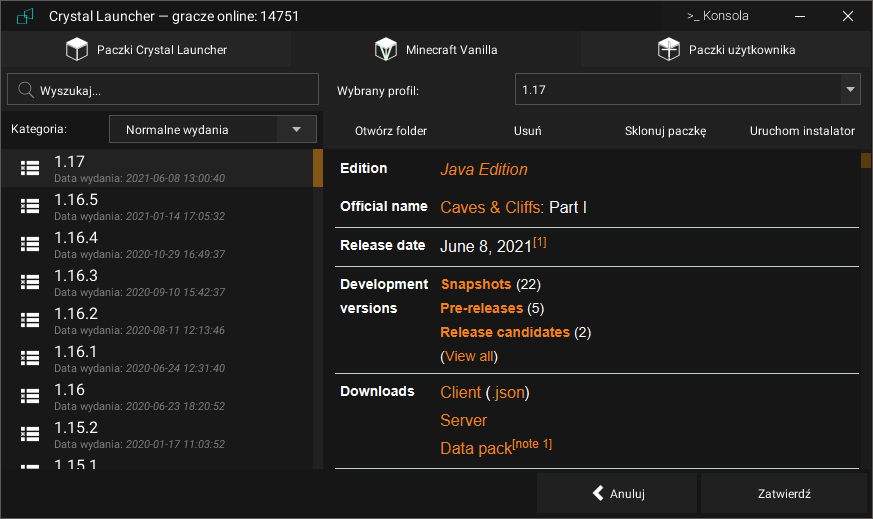Screen dimensions: 873x519
Task: Open the Paczki użytkownika tab
Action: tap(726, 50)
